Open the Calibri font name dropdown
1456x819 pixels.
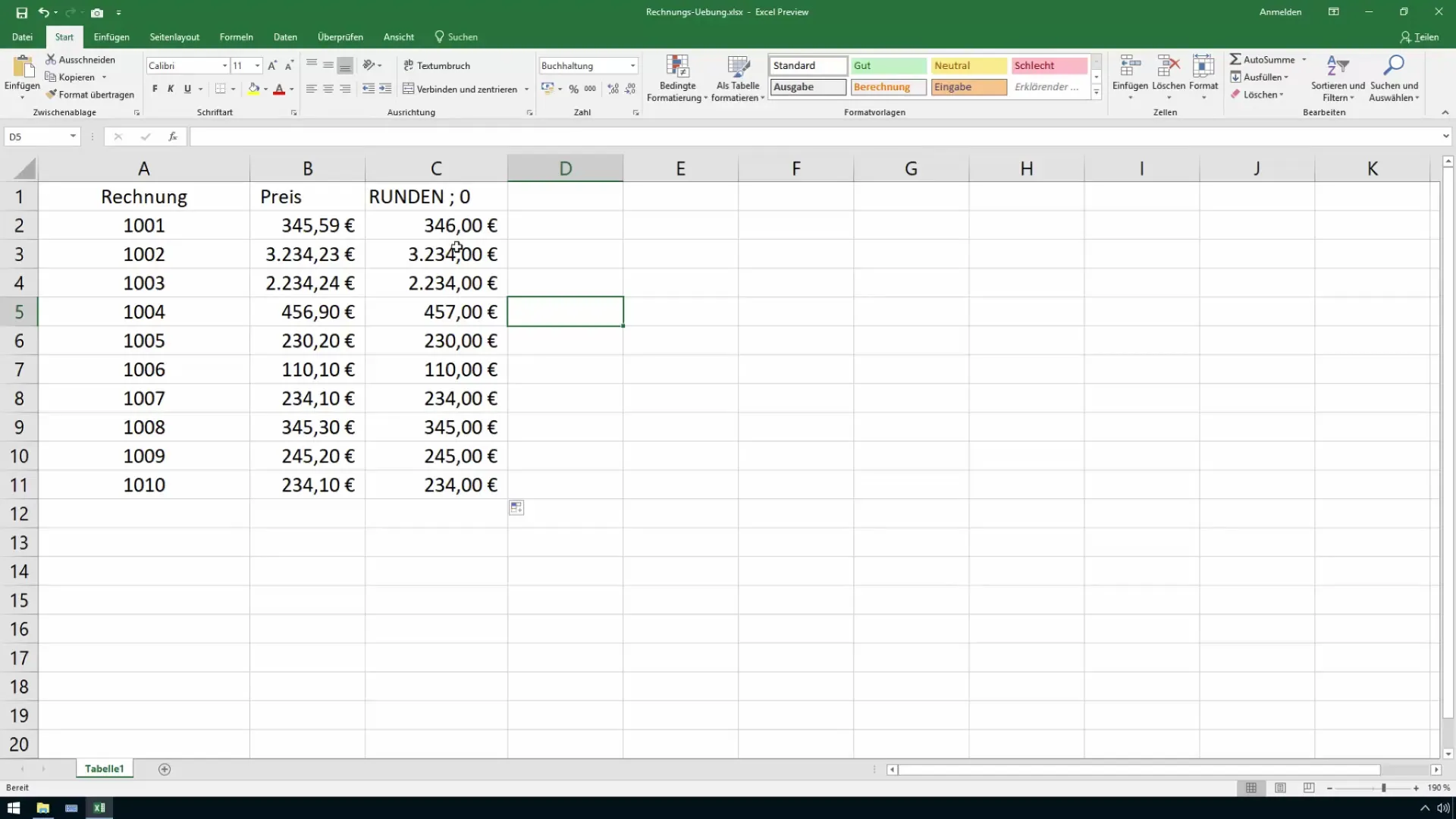224,66
